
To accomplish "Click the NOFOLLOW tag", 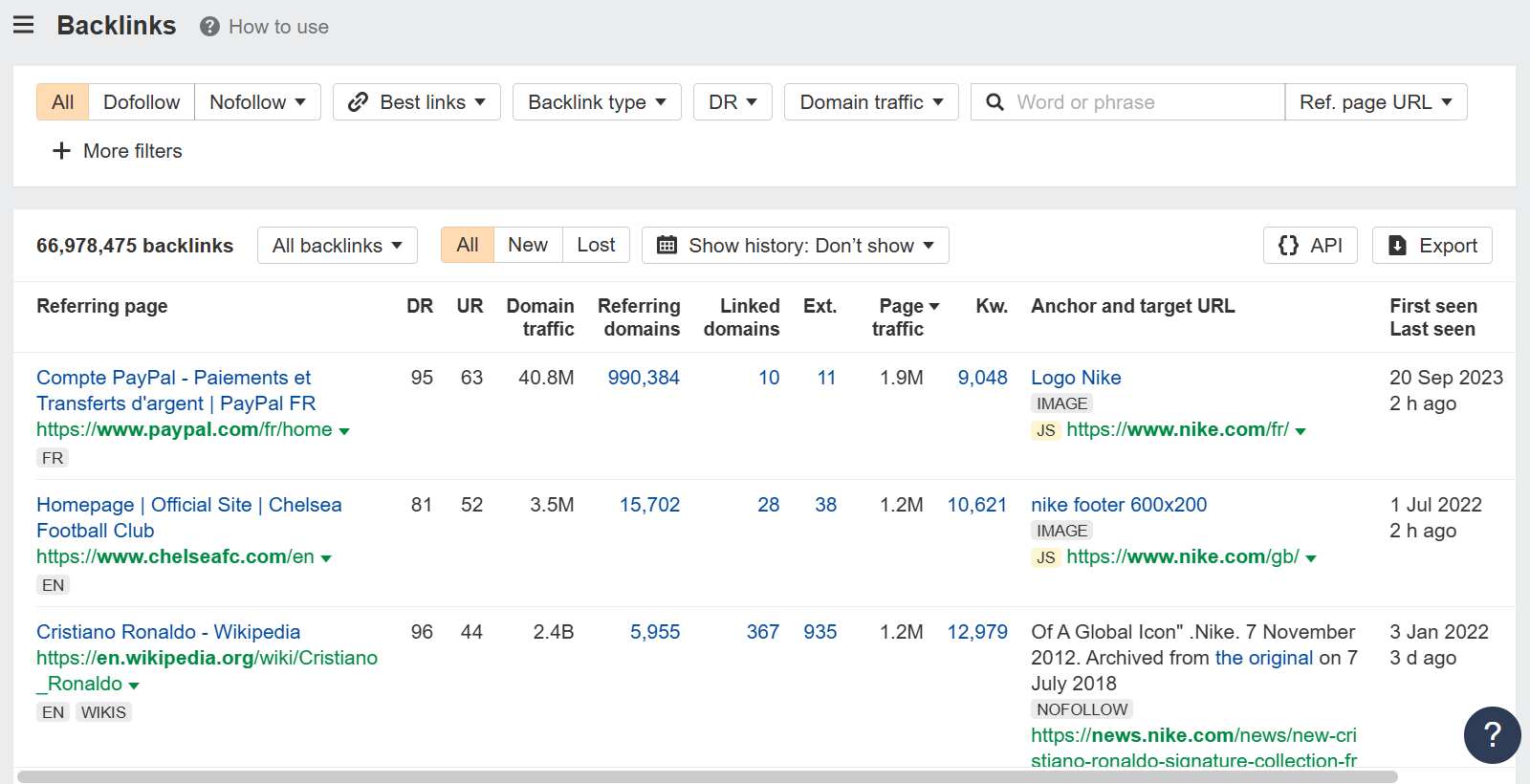I will tap(1082, 709).
